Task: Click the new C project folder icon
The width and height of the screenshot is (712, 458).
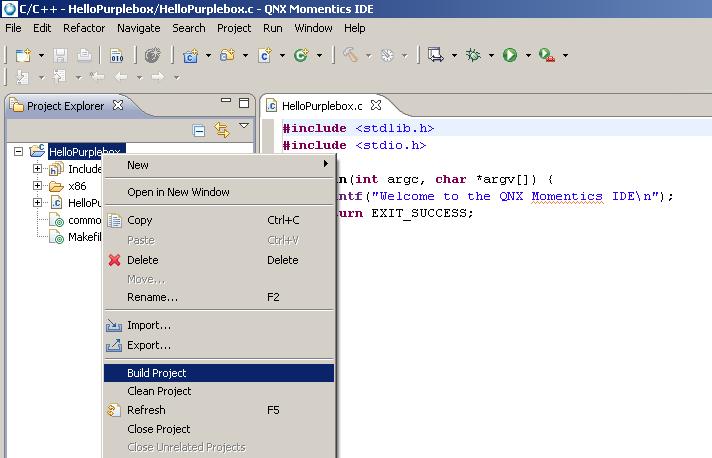Action: tap(190, 55)
